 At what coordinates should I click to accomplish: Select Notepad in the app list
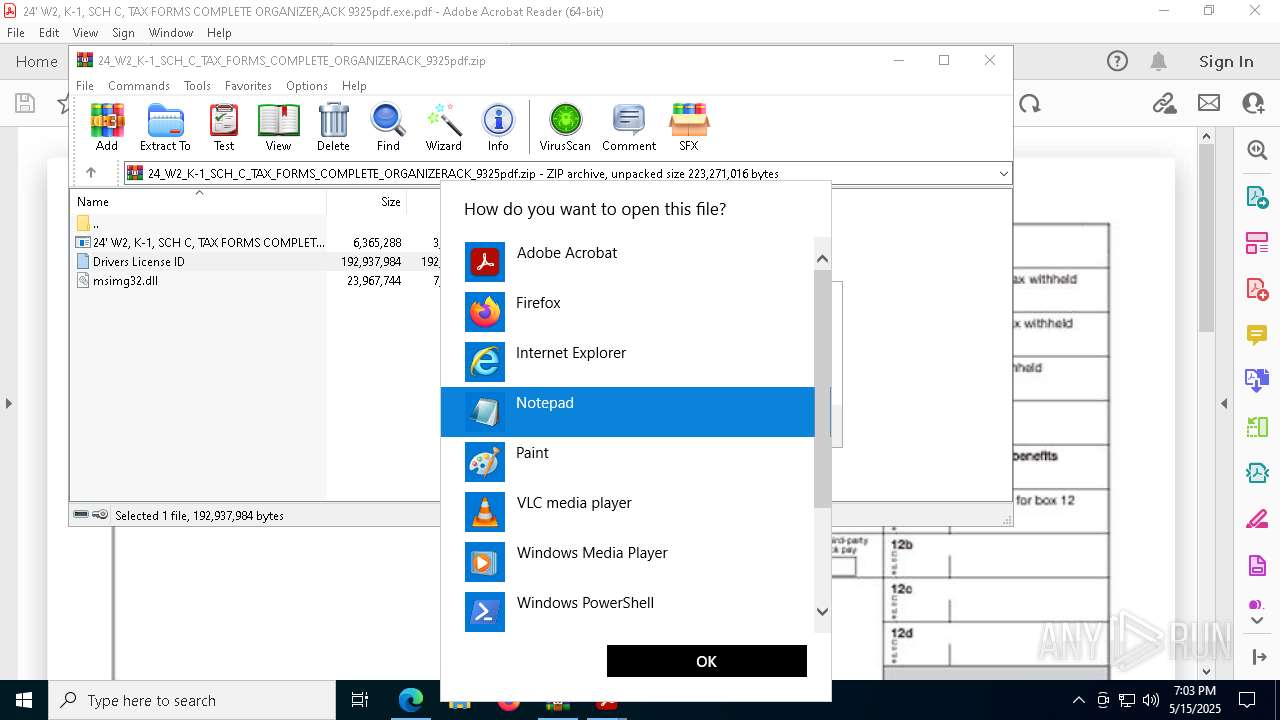pos(629,412)
